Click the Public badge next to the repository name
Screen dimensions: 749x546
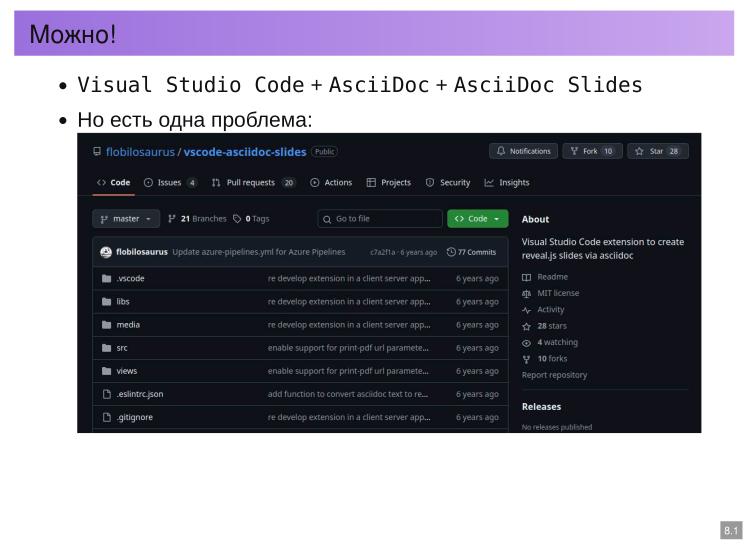[x=324, y=151]
